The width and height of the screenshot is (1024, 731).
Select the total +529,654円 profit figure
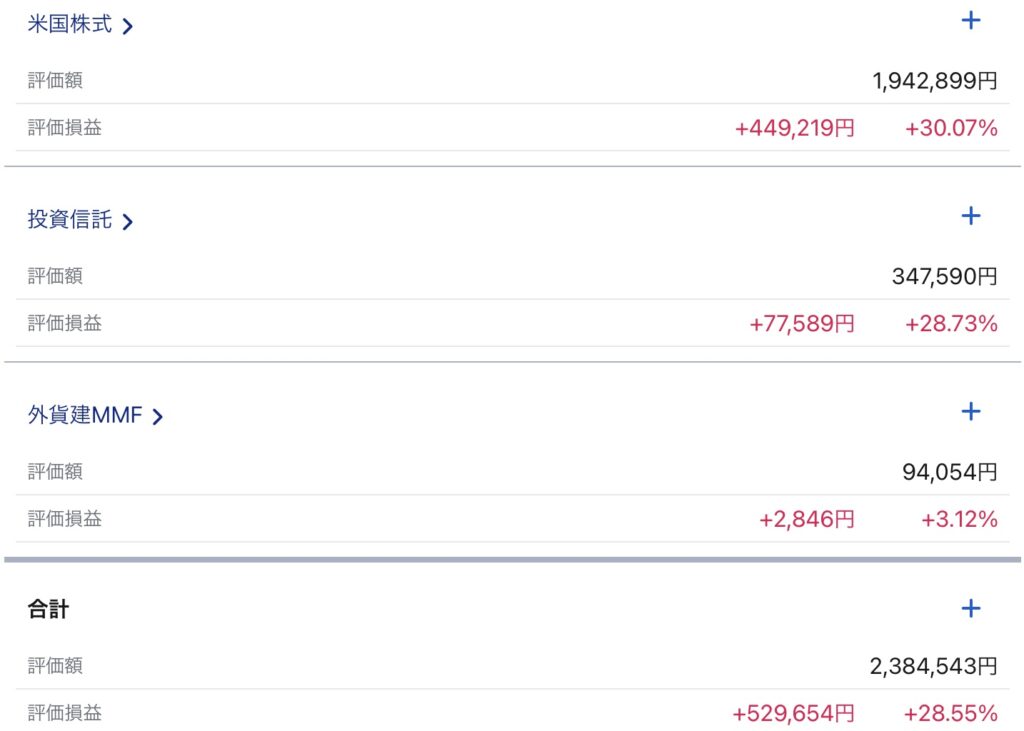coord(793,714)
